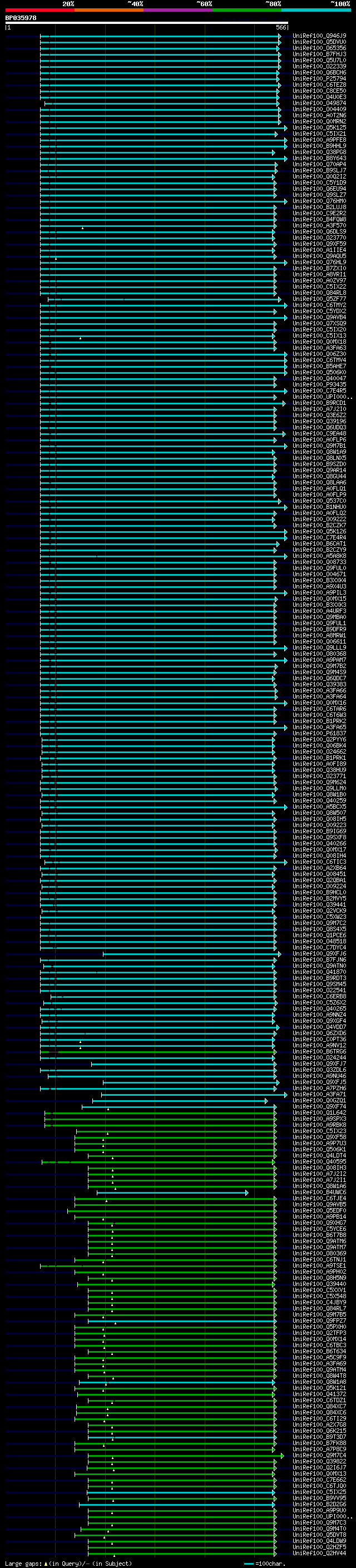This screenshot has width=356, height=1568.
Task: Open hit UniRef100_P25794
Action: tap(319, 78)
